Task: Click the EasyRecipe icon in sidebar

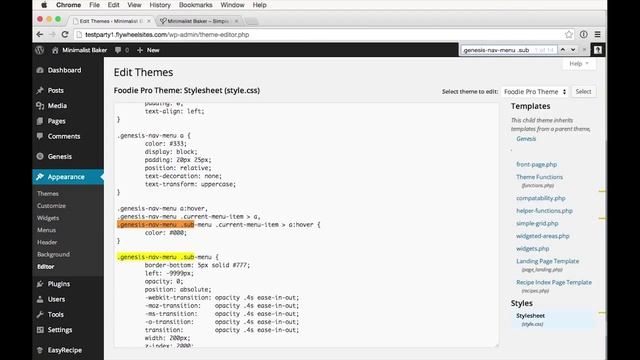Action: 40,350
